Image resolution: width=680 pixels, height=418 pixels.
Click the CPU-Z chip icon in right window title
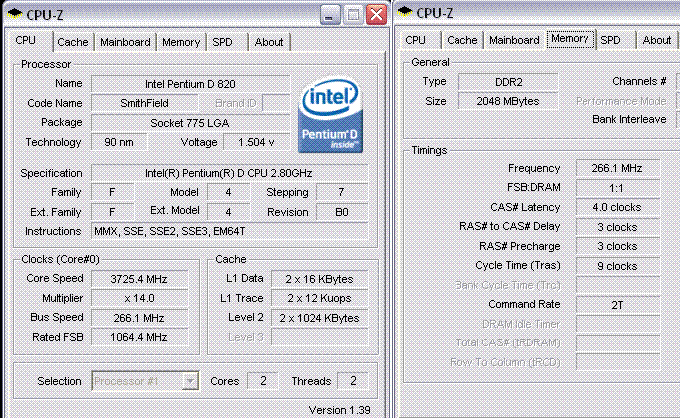[x=405, y=12]
